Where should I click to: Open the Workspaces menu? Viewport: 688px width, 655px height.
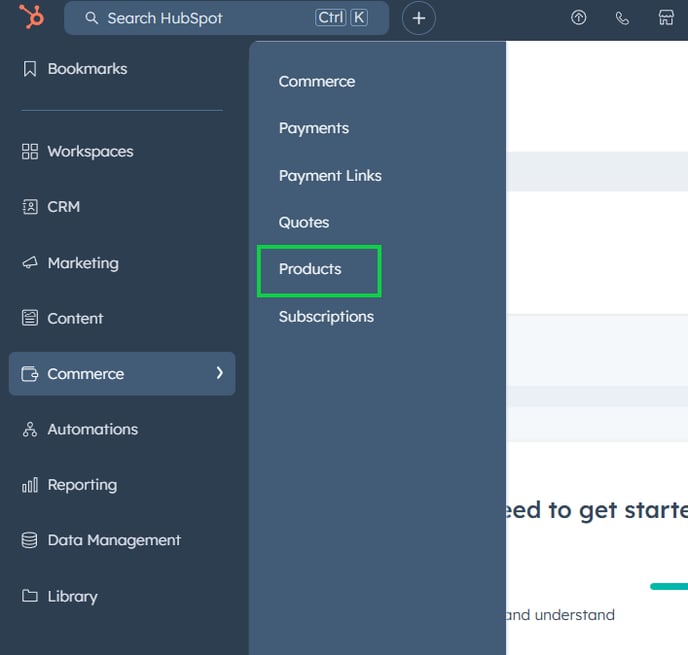click(x=90, y=151)
